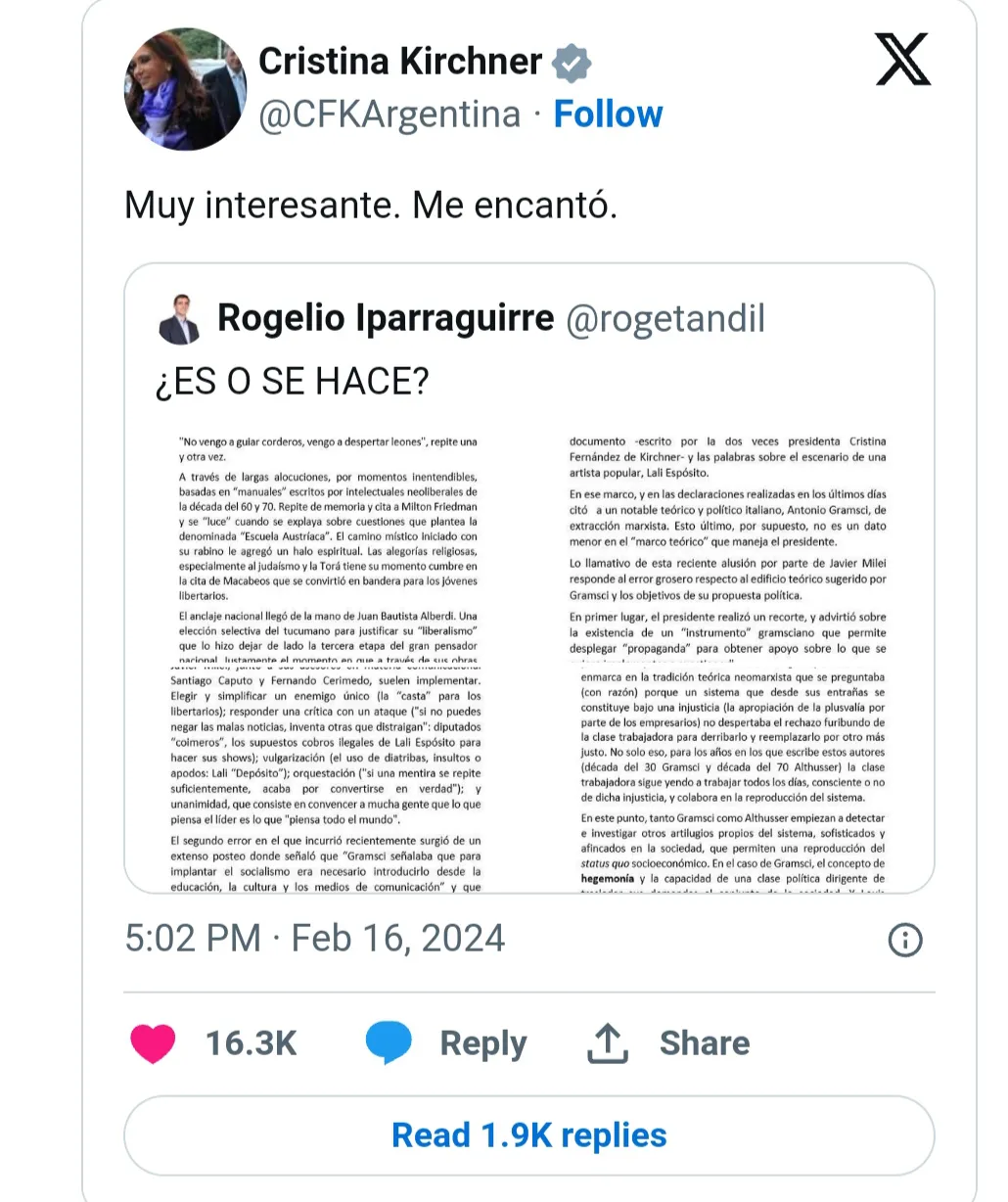Click the @CFKArgentina handle
The width and height of the screenshot is (1008, 1202).
tap(389, 115)
